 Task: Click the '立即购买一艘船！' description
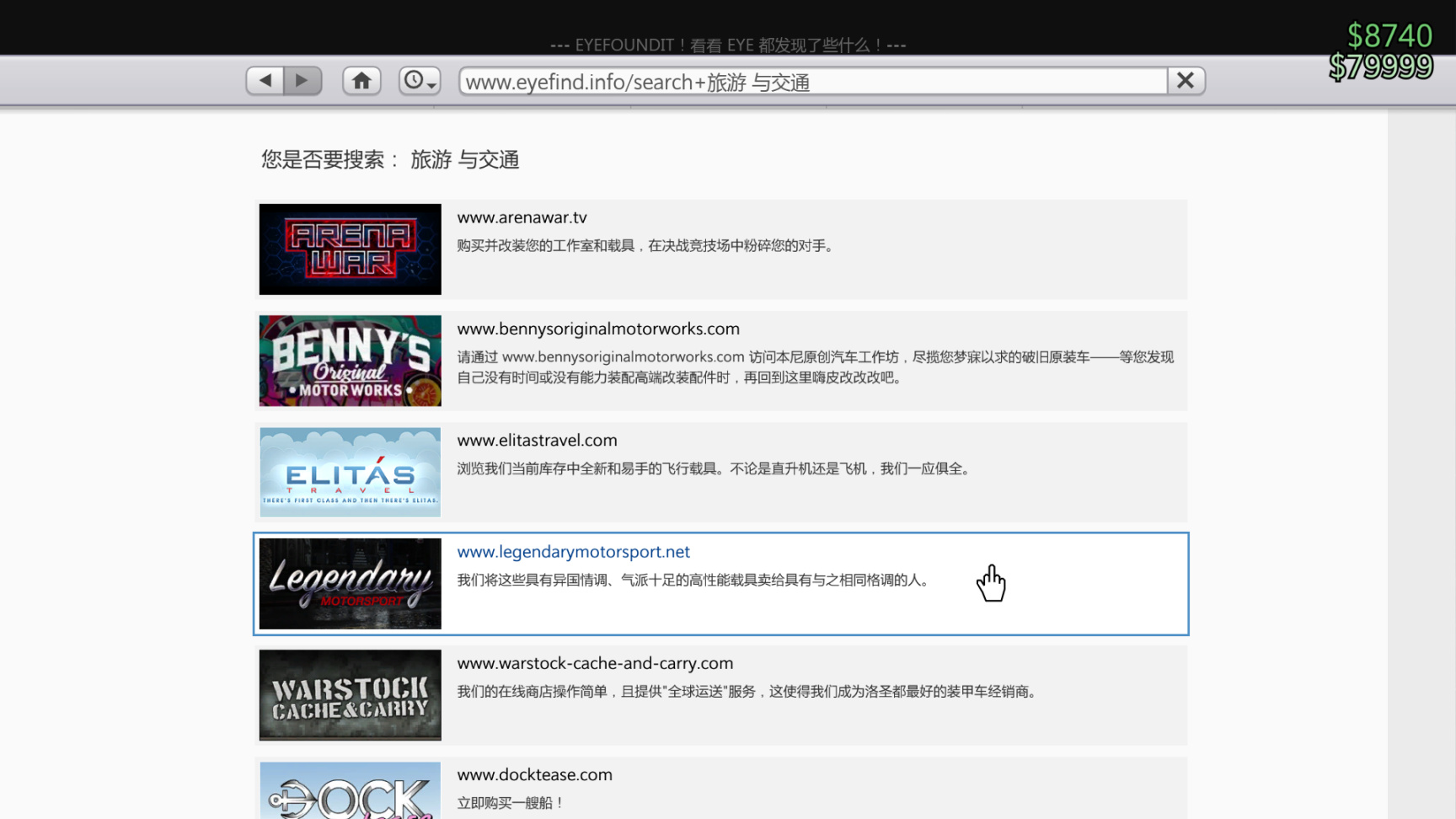pyautogui.click(x=511, y=803)
